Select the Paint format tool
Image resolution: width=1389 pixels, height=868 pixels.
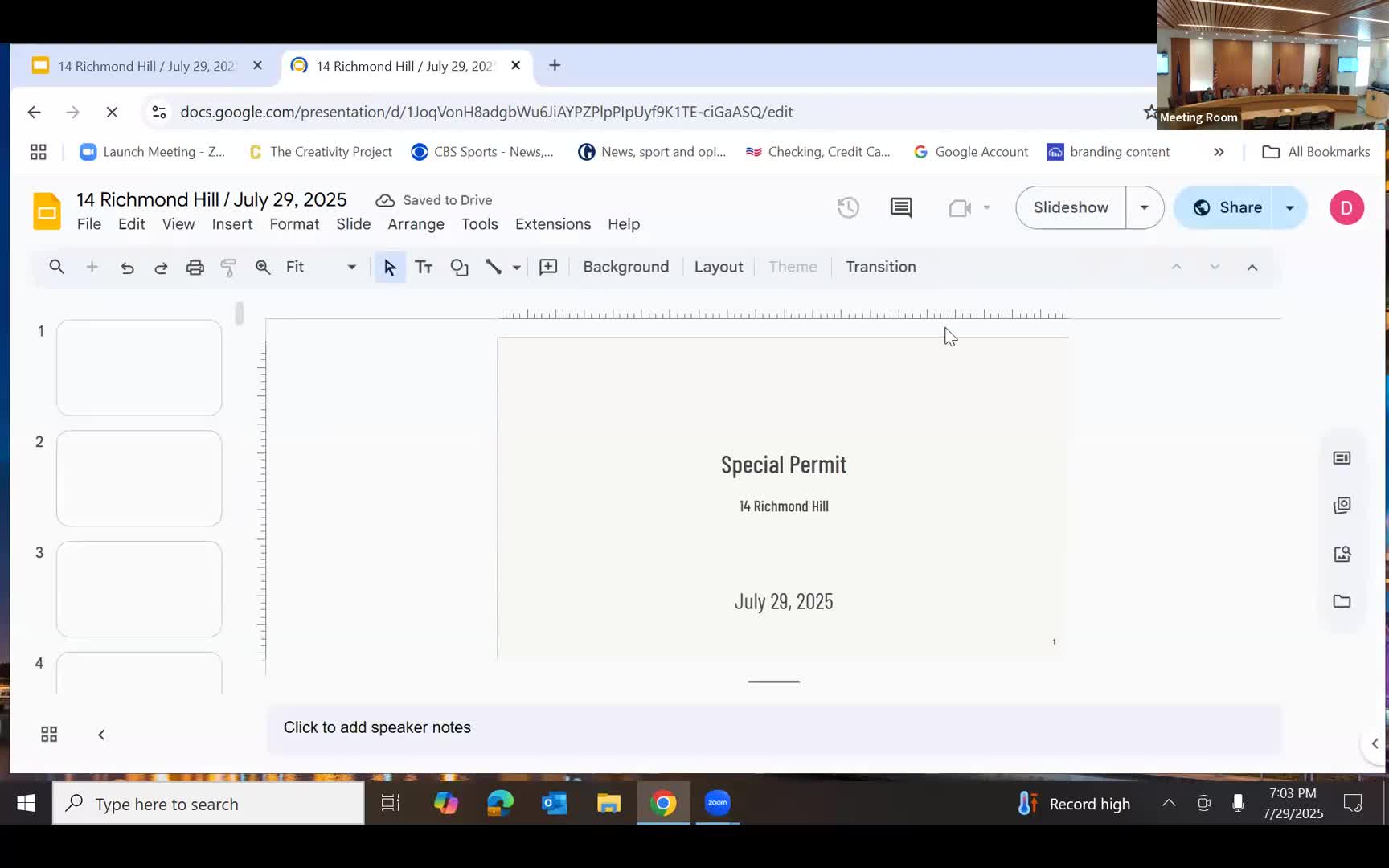pos(228,268)
